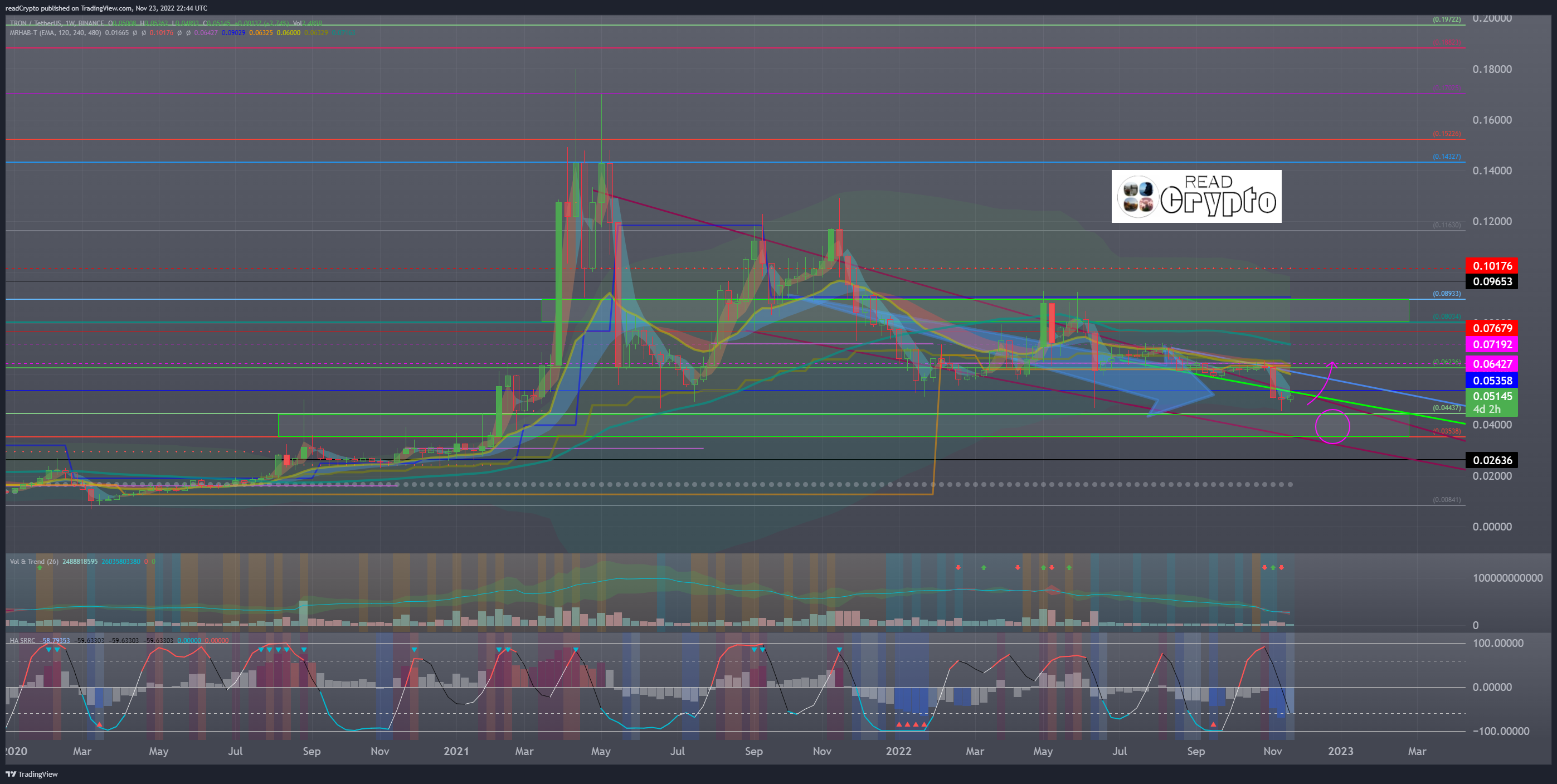Click the (0.19722) horizontal level label
Image resolution: width=1557 pixels, height=784 pixels.
(x=1447, y=20)
